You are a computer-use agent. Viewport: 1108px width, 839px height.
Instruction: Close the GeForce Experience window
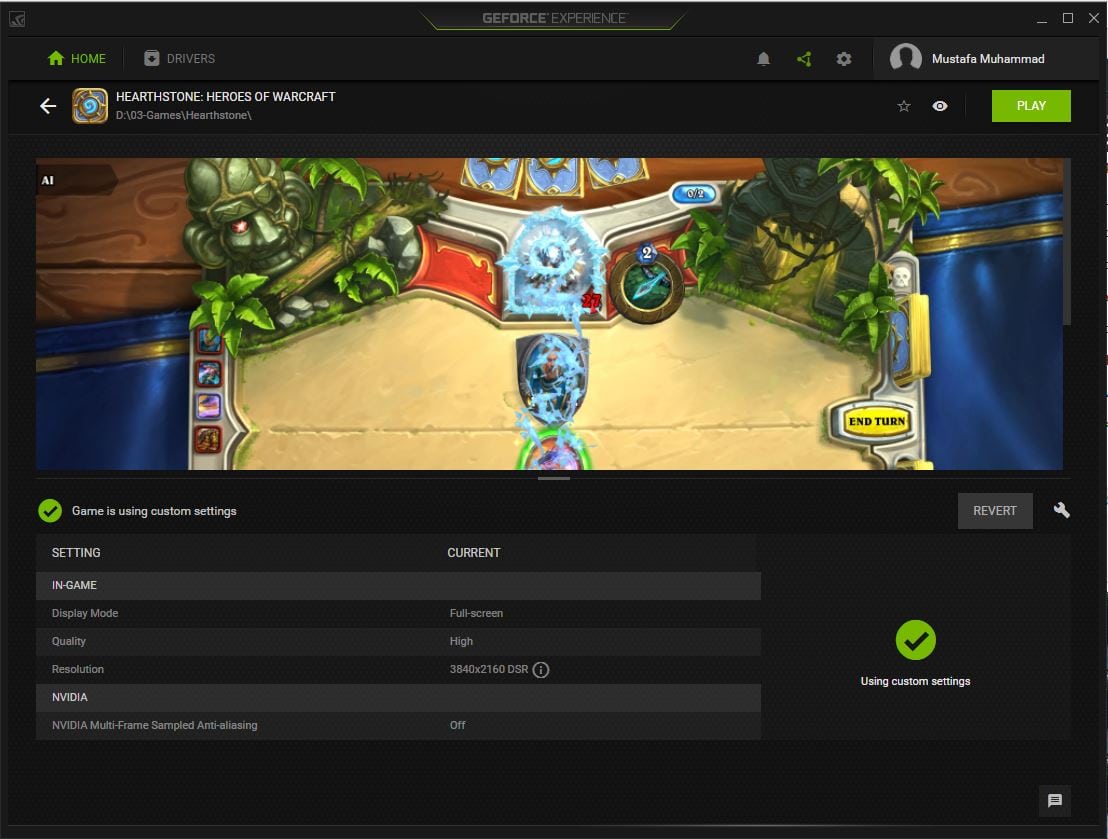point(1094,18)
